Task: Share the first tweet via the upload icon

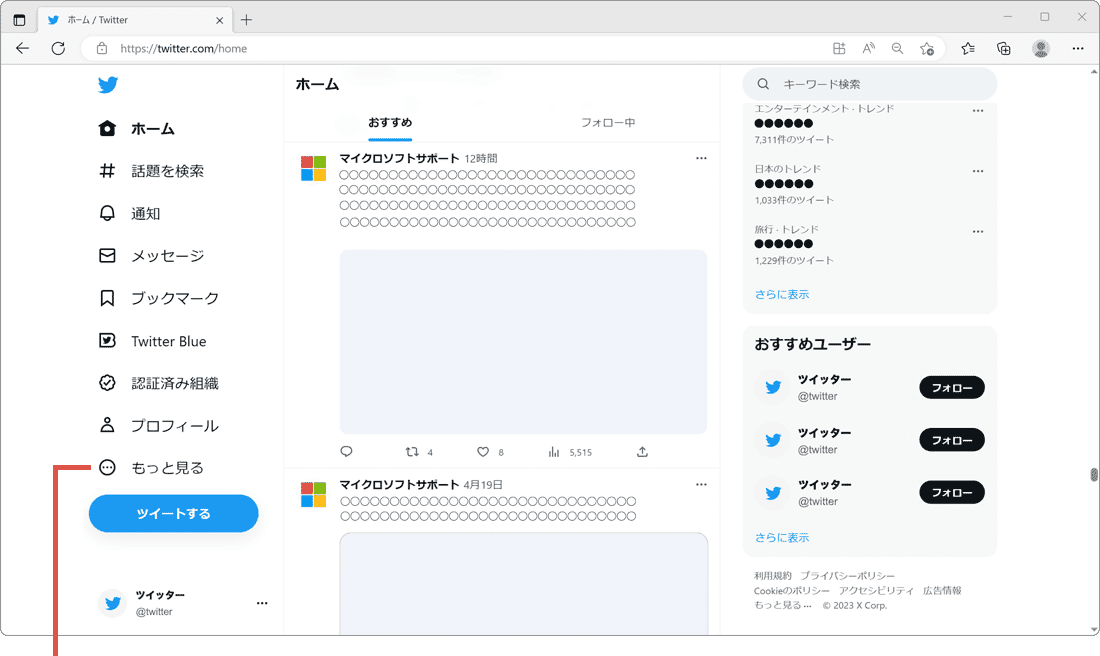Action: pos(641,452)
